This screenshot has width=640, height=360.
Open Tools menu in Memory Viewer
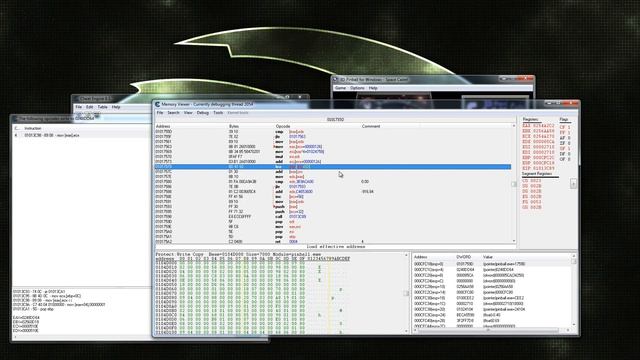(x=218, y=113)
